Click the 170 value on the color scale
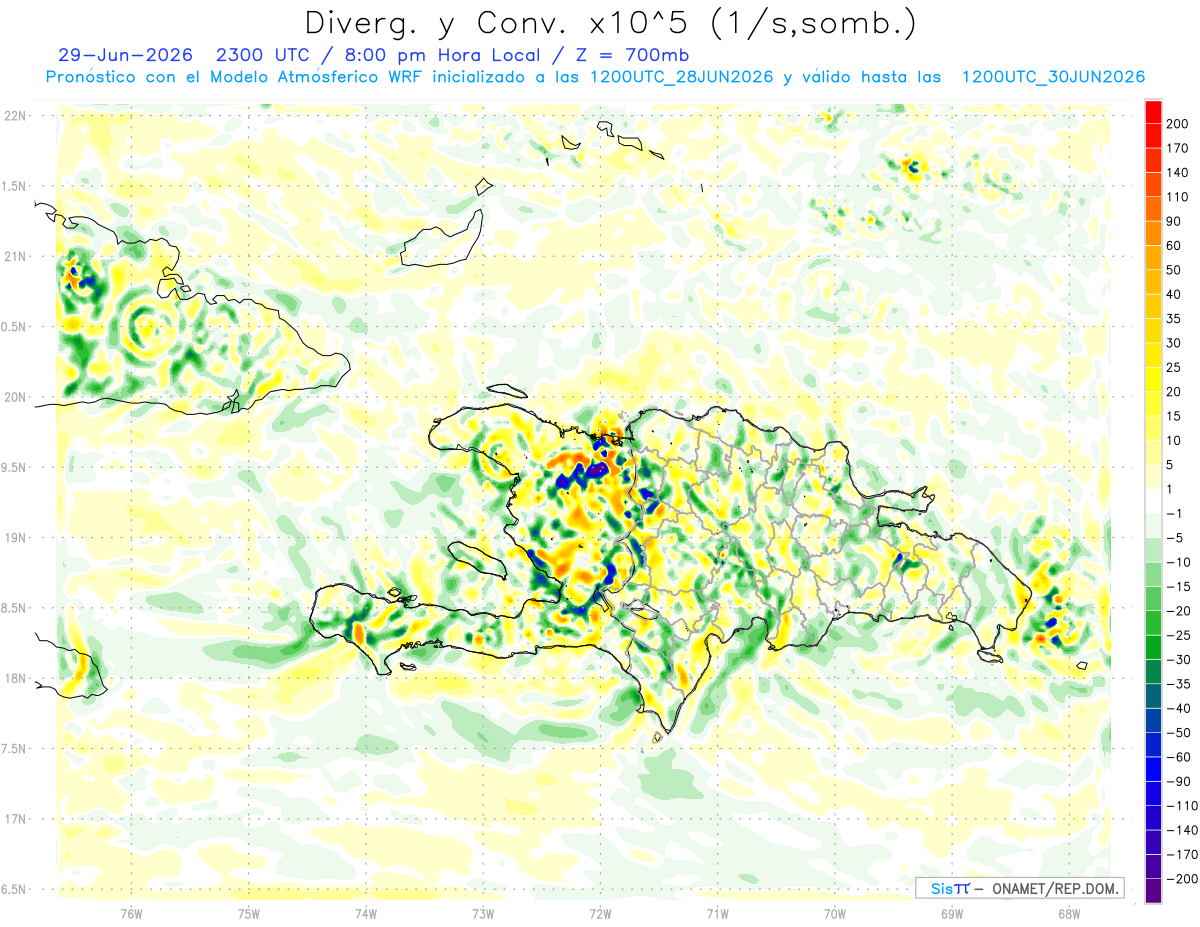This screenshot has height=927, width=1200. point(1179,148)
